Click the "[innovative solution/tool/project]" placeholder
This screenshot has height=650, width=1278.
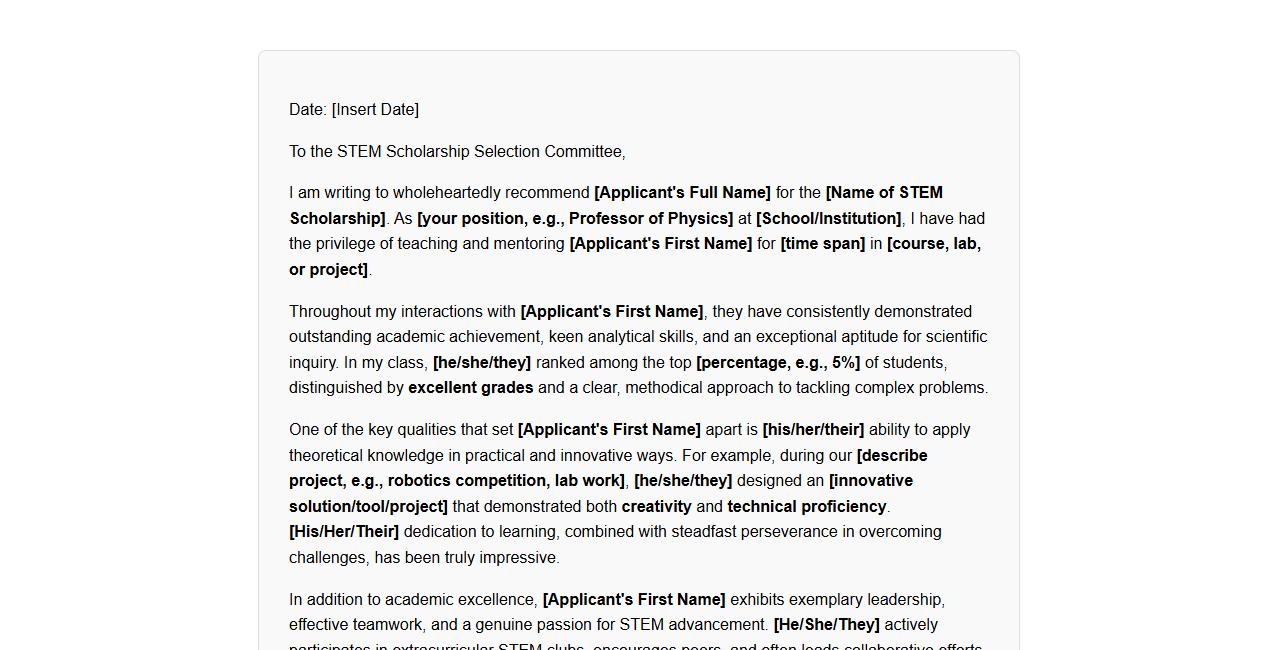click(368, 507)
